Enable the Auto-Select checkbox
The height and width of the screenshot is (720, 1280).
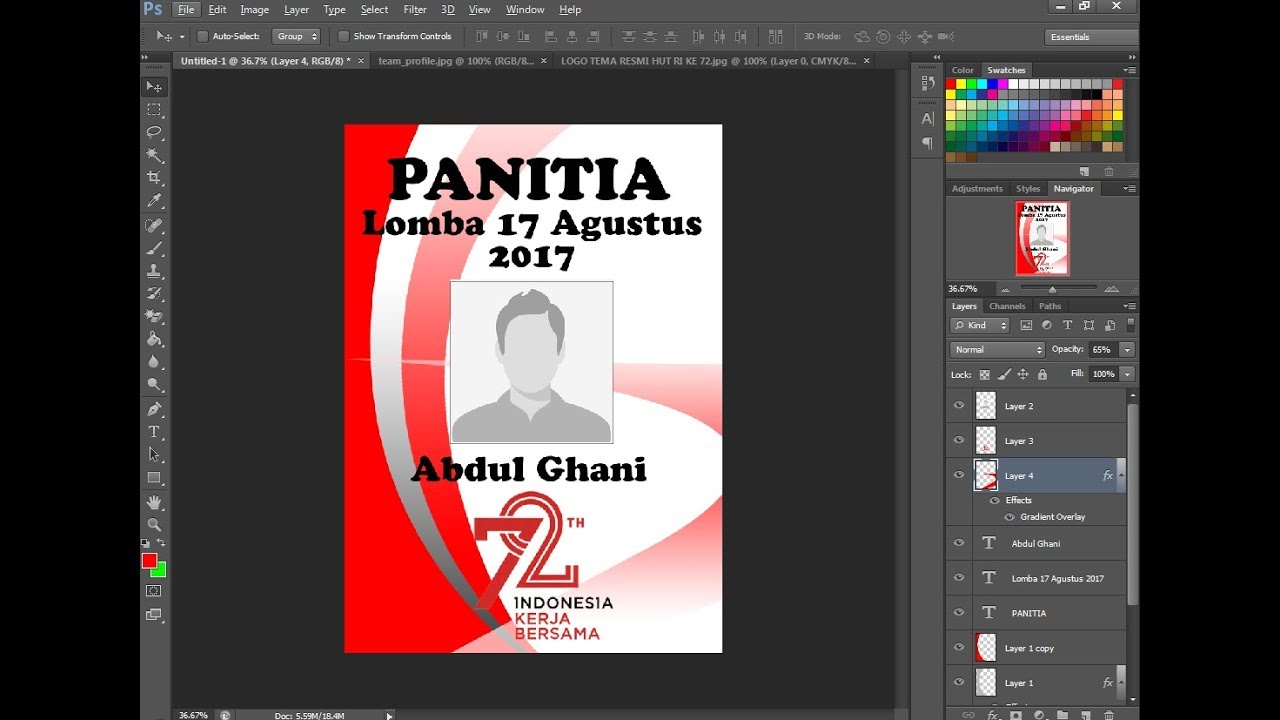[203, 36]
